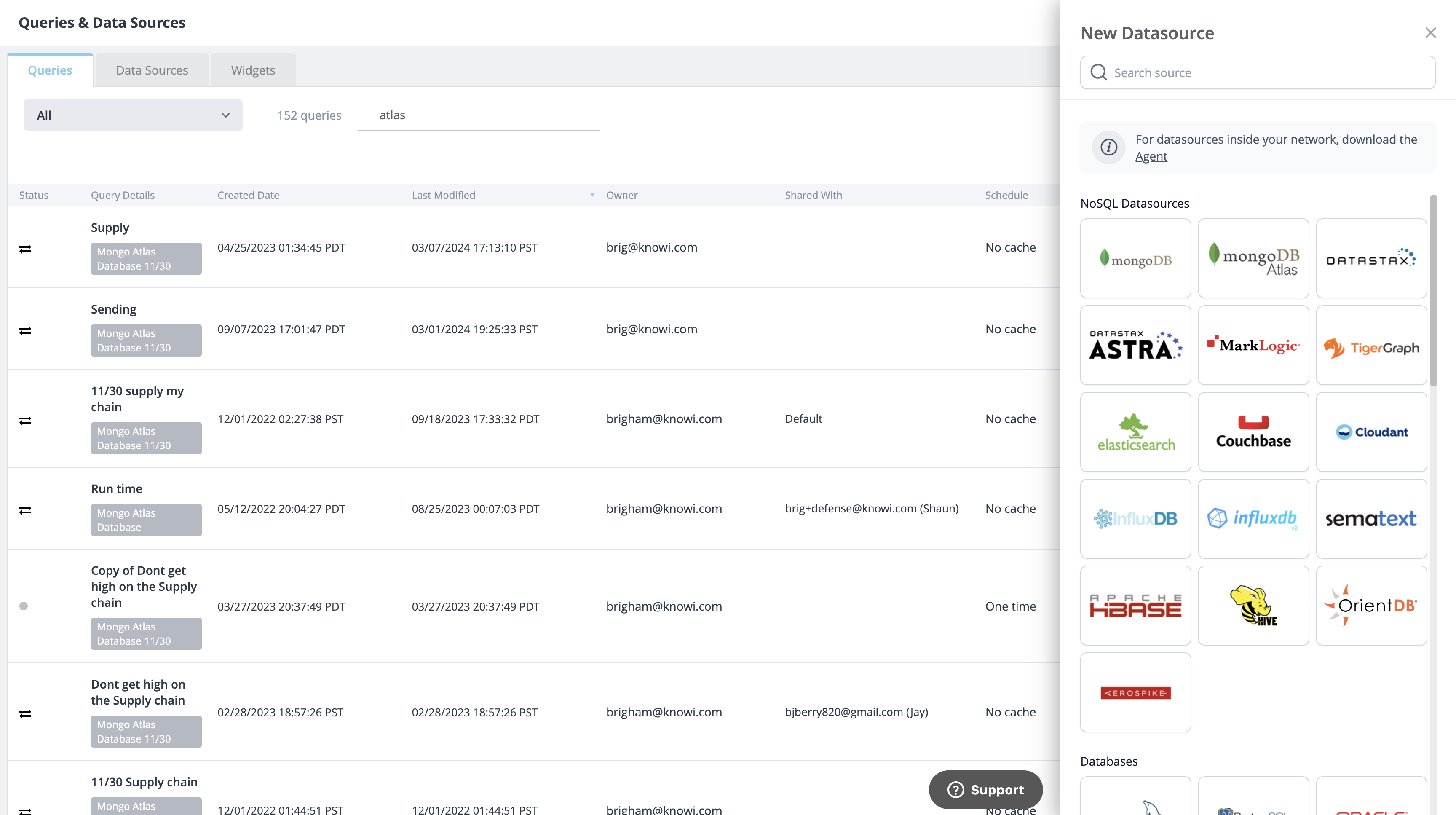Choose the influxdb v2 datasource tile

click(1254, 519)
